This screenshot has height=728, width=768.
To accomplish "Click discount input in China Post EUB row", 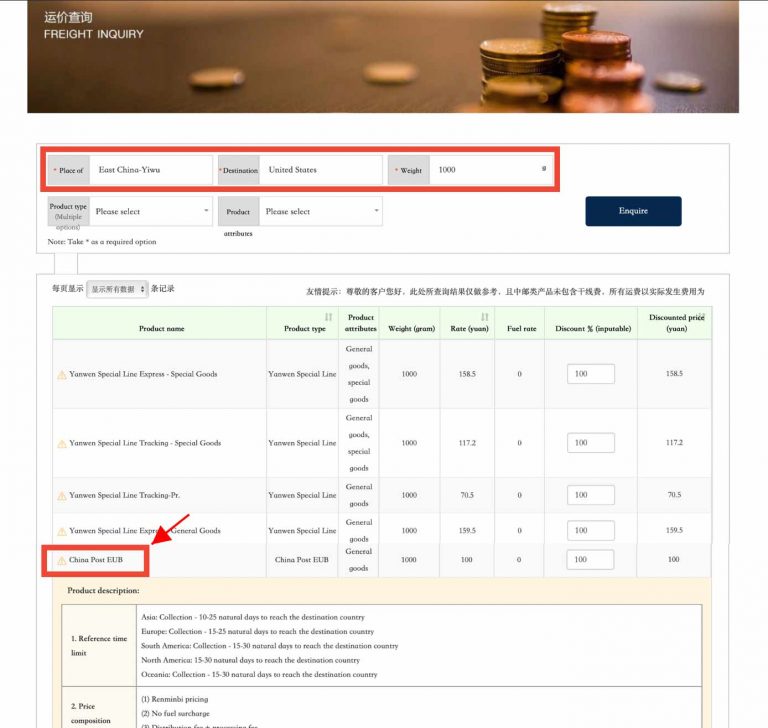I will 590,560.
